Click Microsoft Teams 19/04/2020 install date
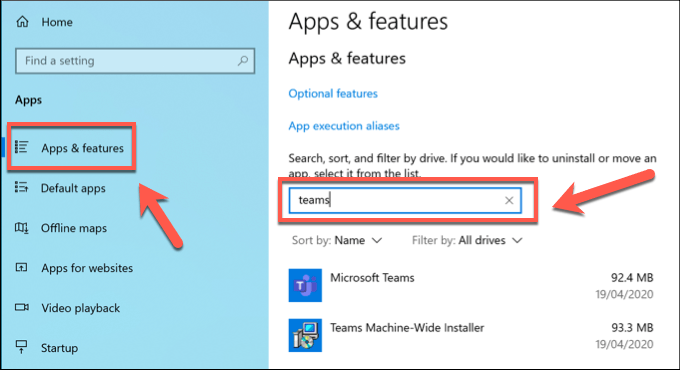Image resolution: width=680 pixels, height=370 pixels. [x=624, y=295]
